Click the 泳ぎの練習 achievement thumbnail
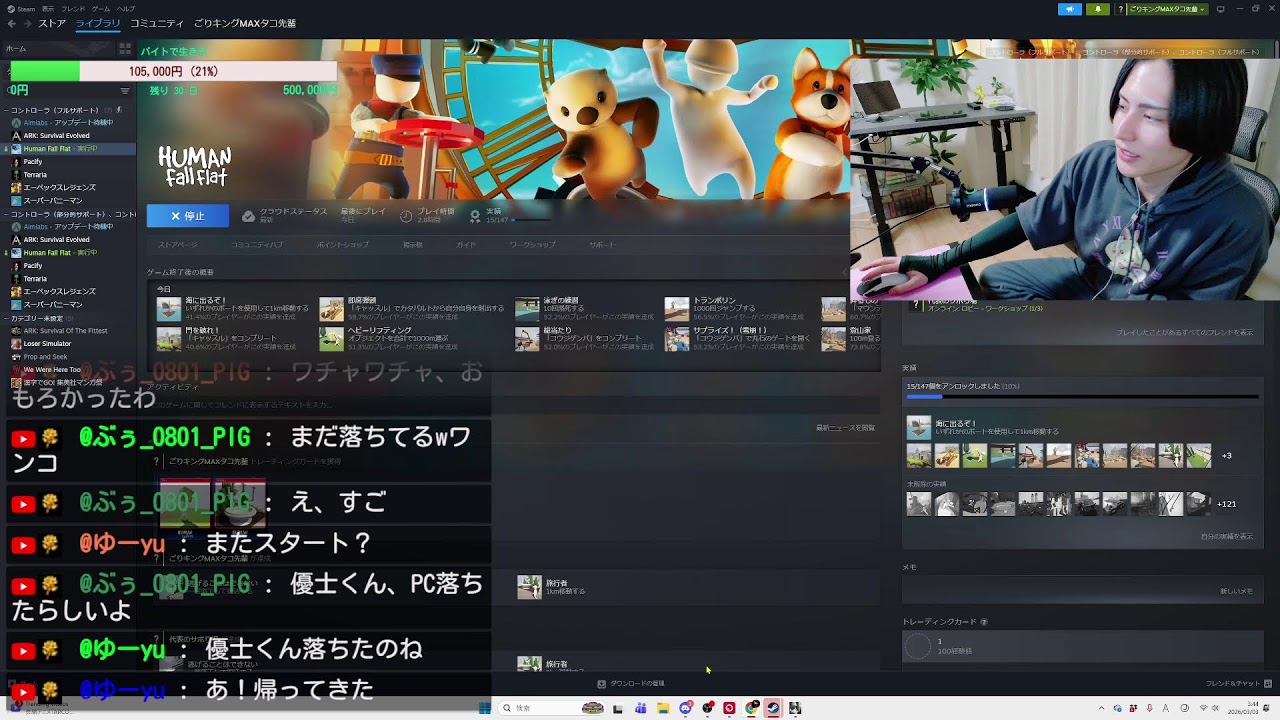The image size is (1280, 720). coord(527,309)
